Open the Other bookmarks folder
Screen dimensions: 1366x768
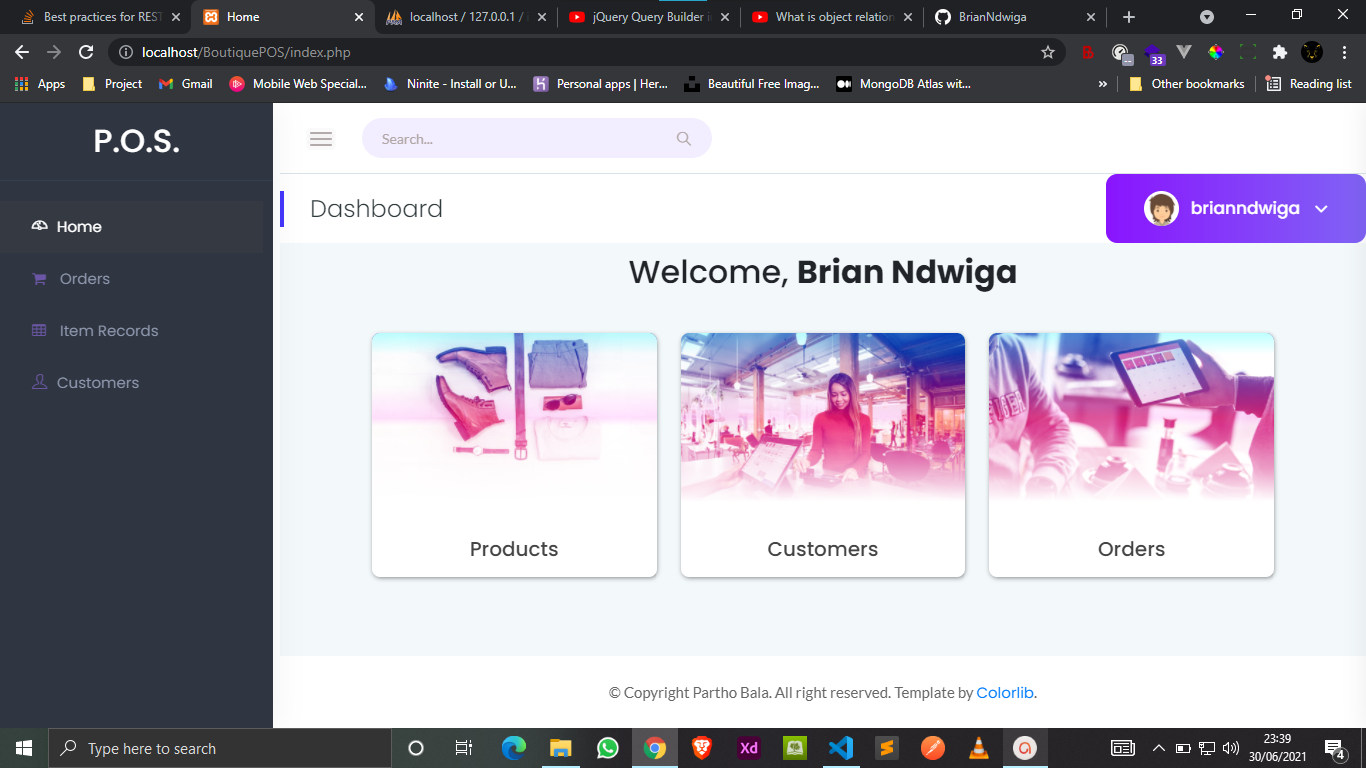(x=1187, y=84)
